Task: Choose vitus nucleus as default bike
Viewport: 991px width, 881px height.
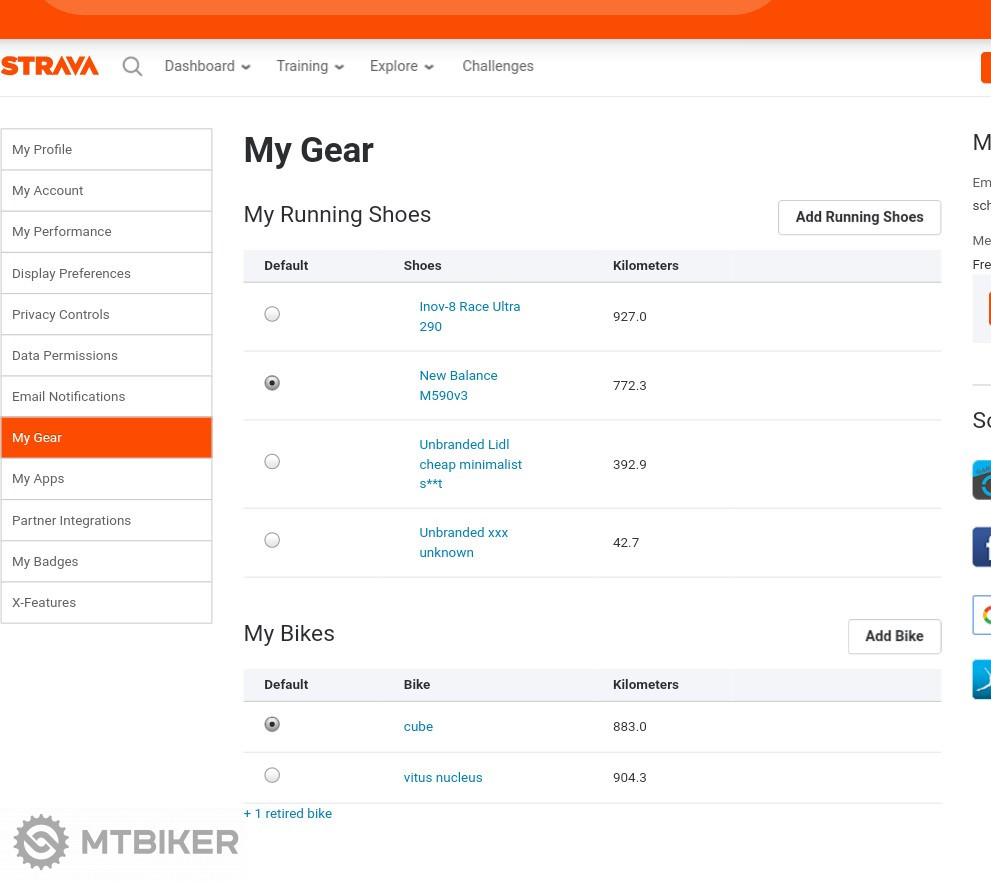Action: [x=272, y=775]
